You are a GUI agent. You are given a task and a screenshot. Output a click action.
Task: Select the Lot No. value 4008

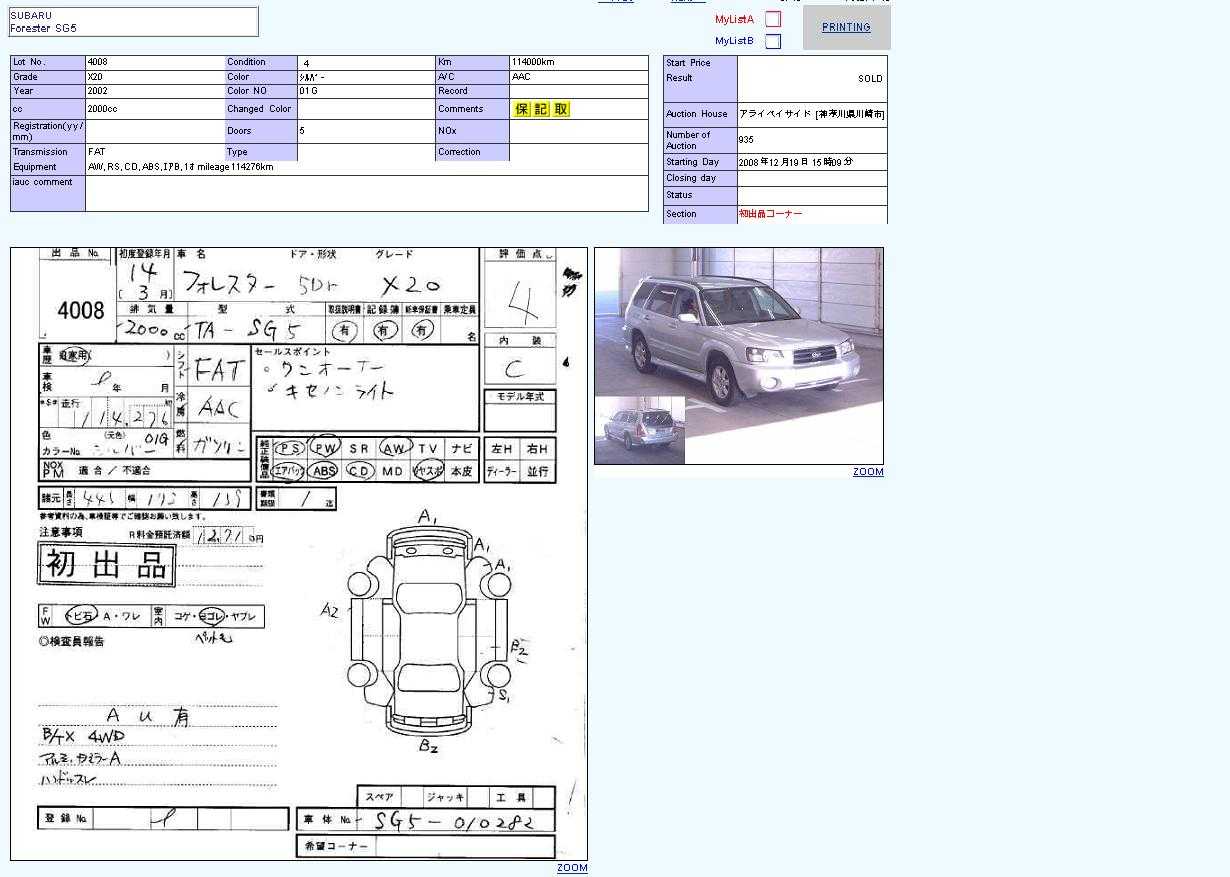click(x=97, y=62)
